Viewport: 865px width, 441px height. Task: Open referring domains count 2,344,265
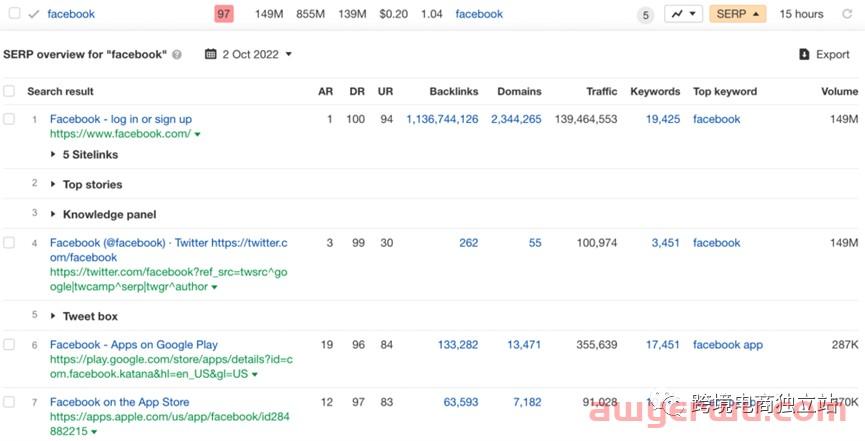pos(516,119)
